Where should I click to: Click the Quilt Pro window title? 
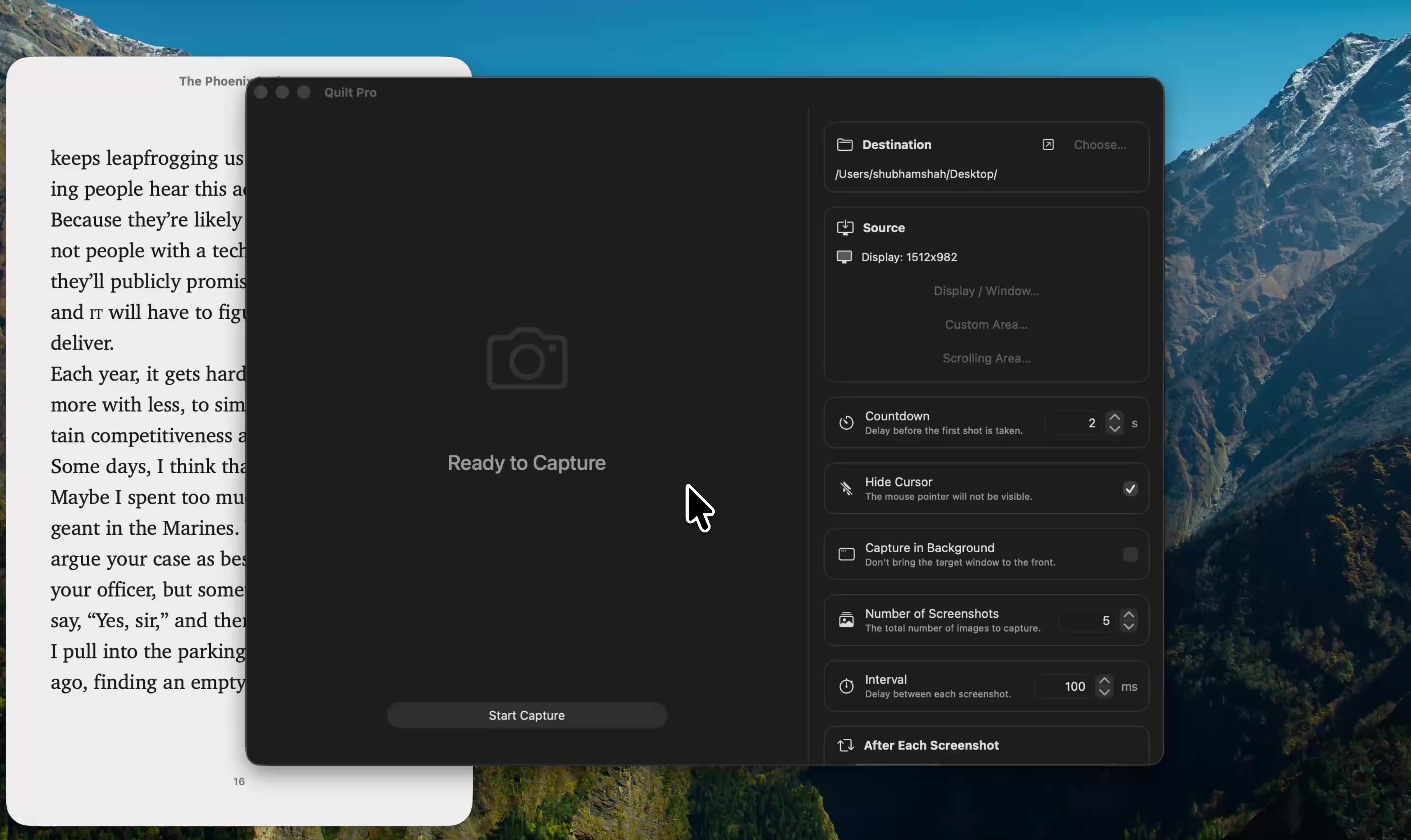(x=350, y=92)
